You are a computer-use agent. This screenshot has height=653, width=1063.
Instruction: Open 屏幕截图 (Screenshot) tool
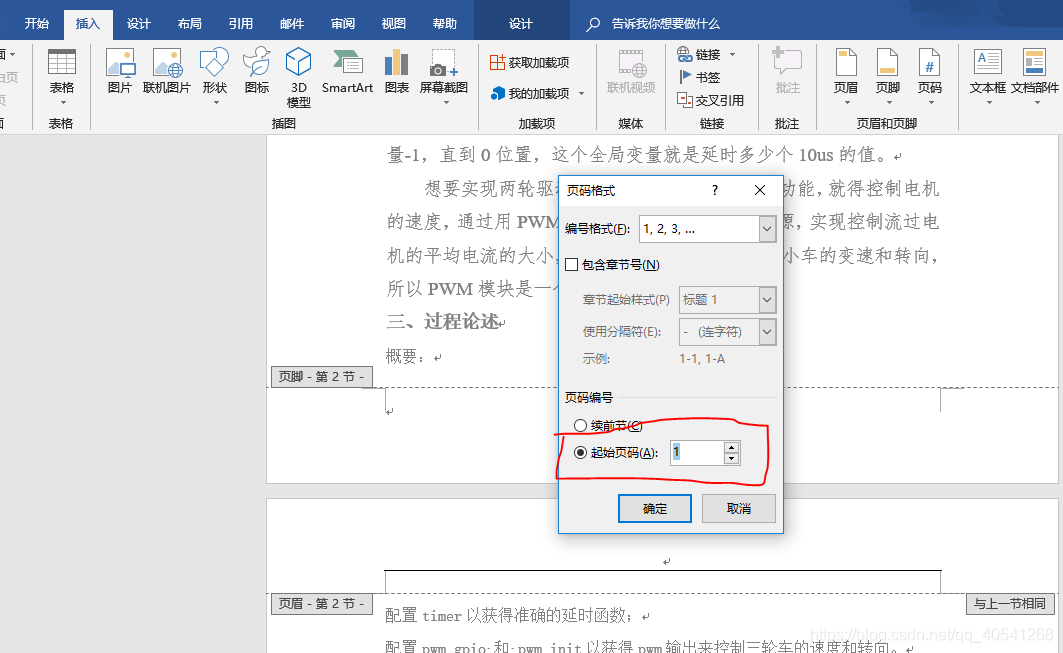[443, 76]
